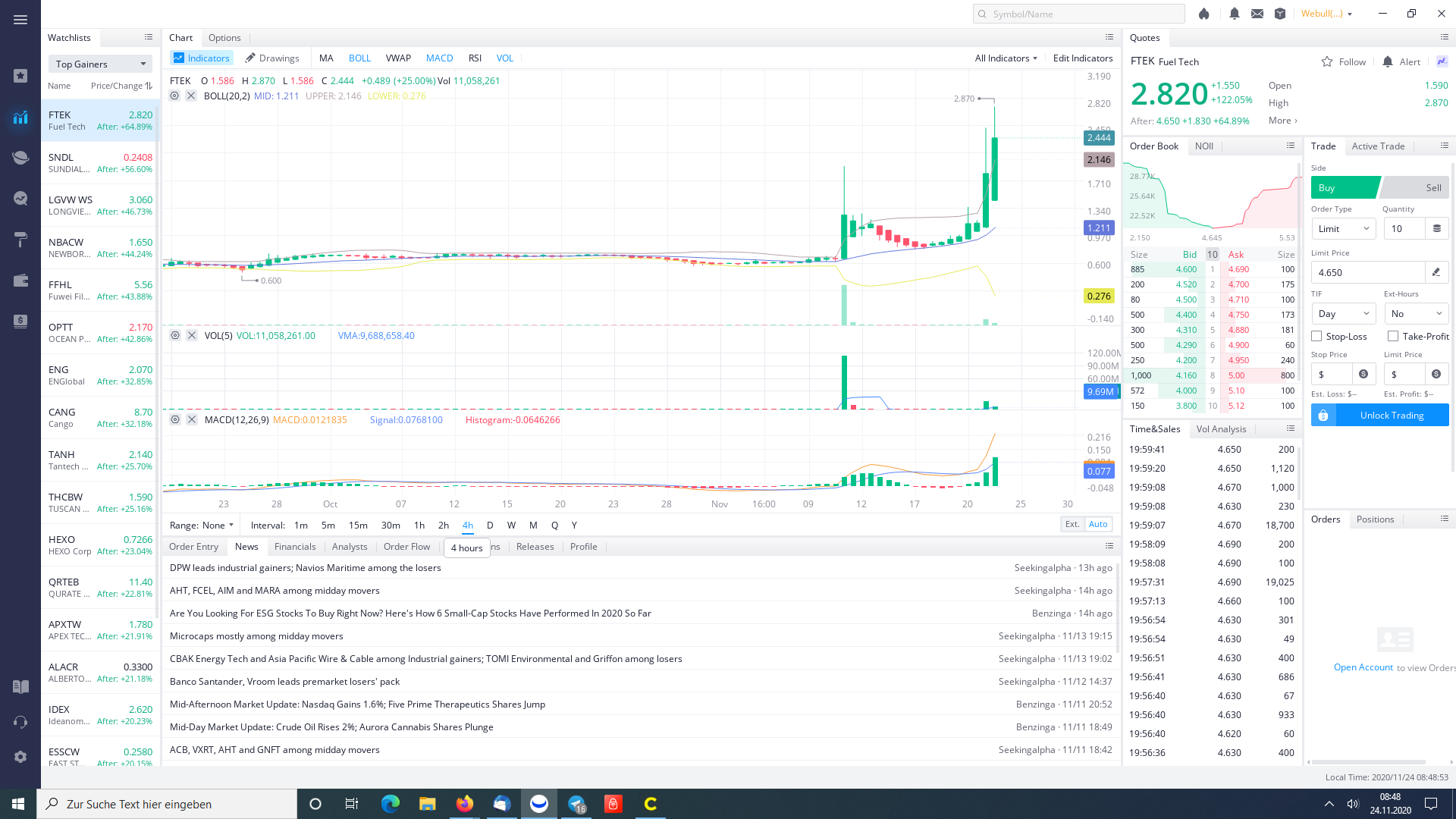Screen dimensions: 1456x819
Task: Expand the All Indicators dropdown
Action: coord(1006,58)
